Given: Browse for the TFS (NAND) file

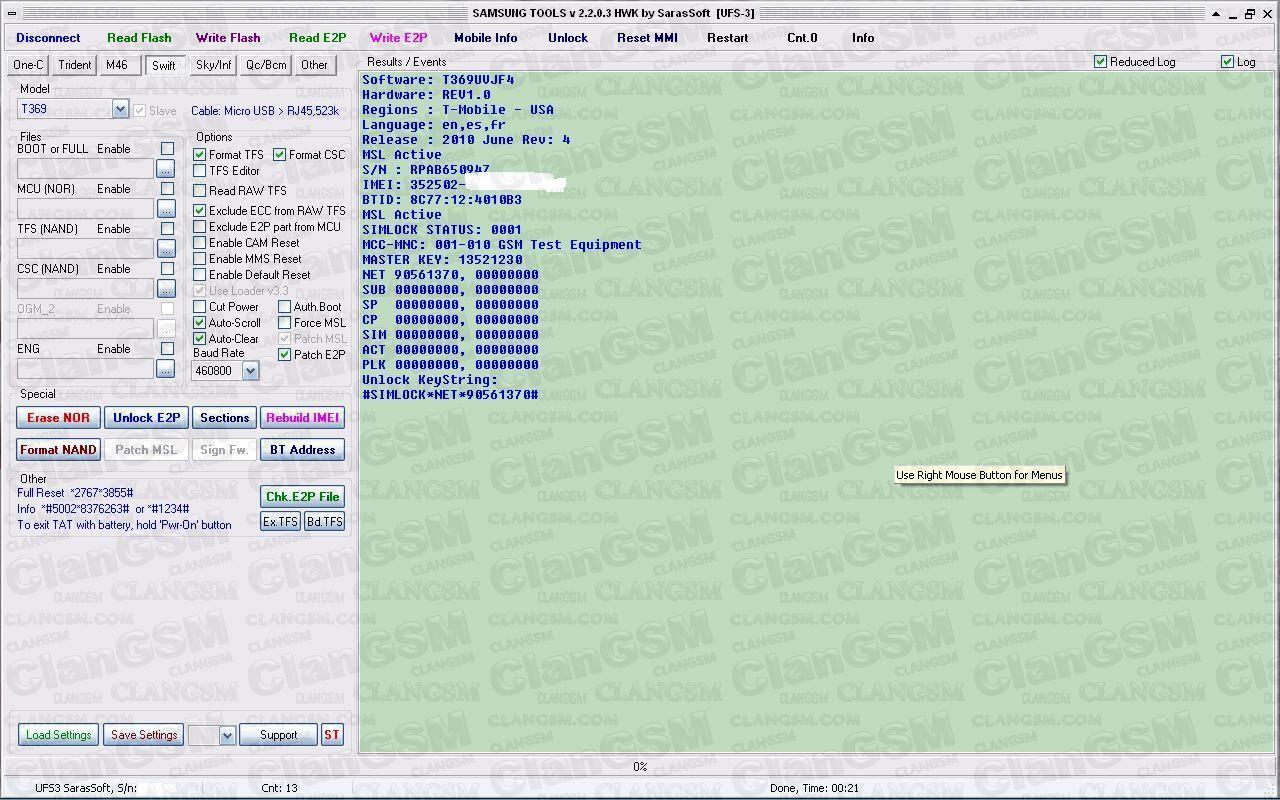Looking at the screenshot, I should [166, 249].
